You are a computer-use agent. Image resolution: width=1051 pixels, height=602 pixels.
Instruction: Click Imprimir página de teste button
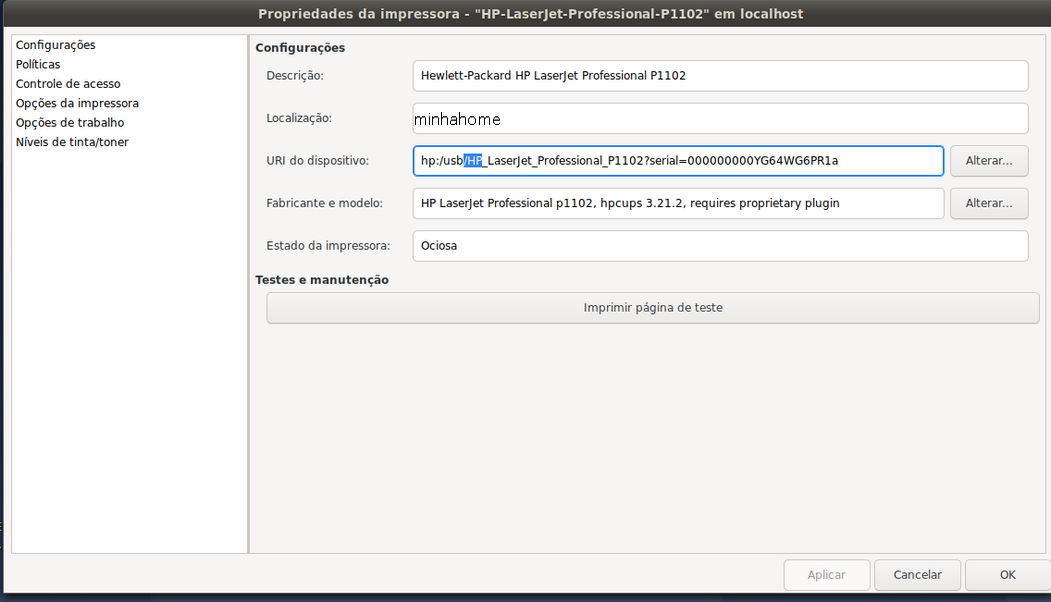coord(653,308)
